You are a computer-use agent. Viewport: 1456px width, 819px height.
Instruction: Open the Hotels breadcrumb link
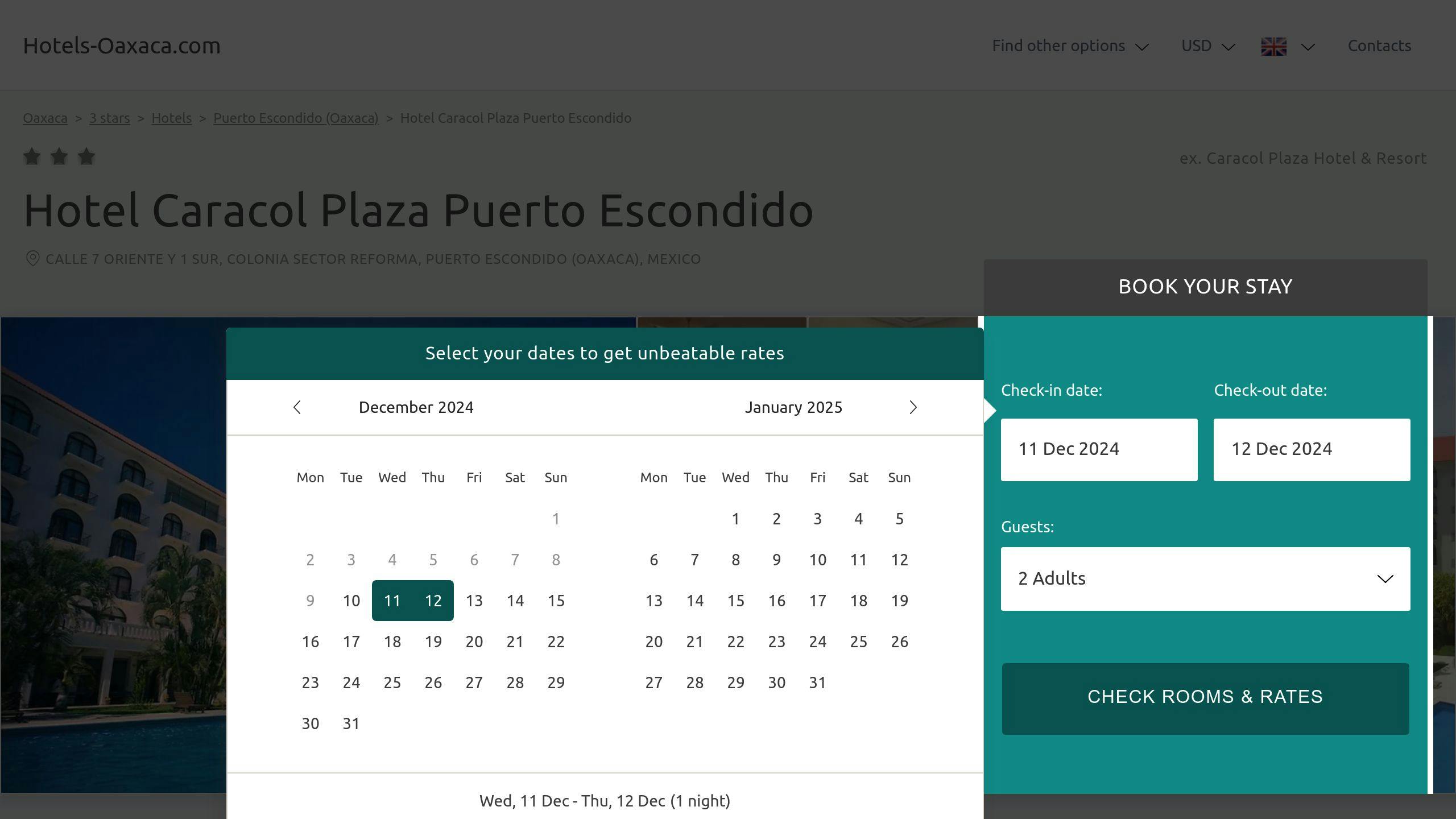pyautogui.click(x=171, y=118)
